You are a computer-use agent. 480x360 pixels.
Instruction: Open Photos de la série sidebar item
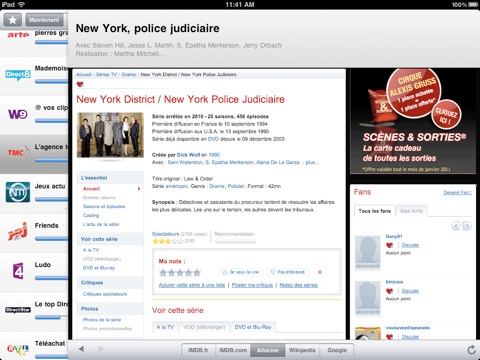click(102, 320)
